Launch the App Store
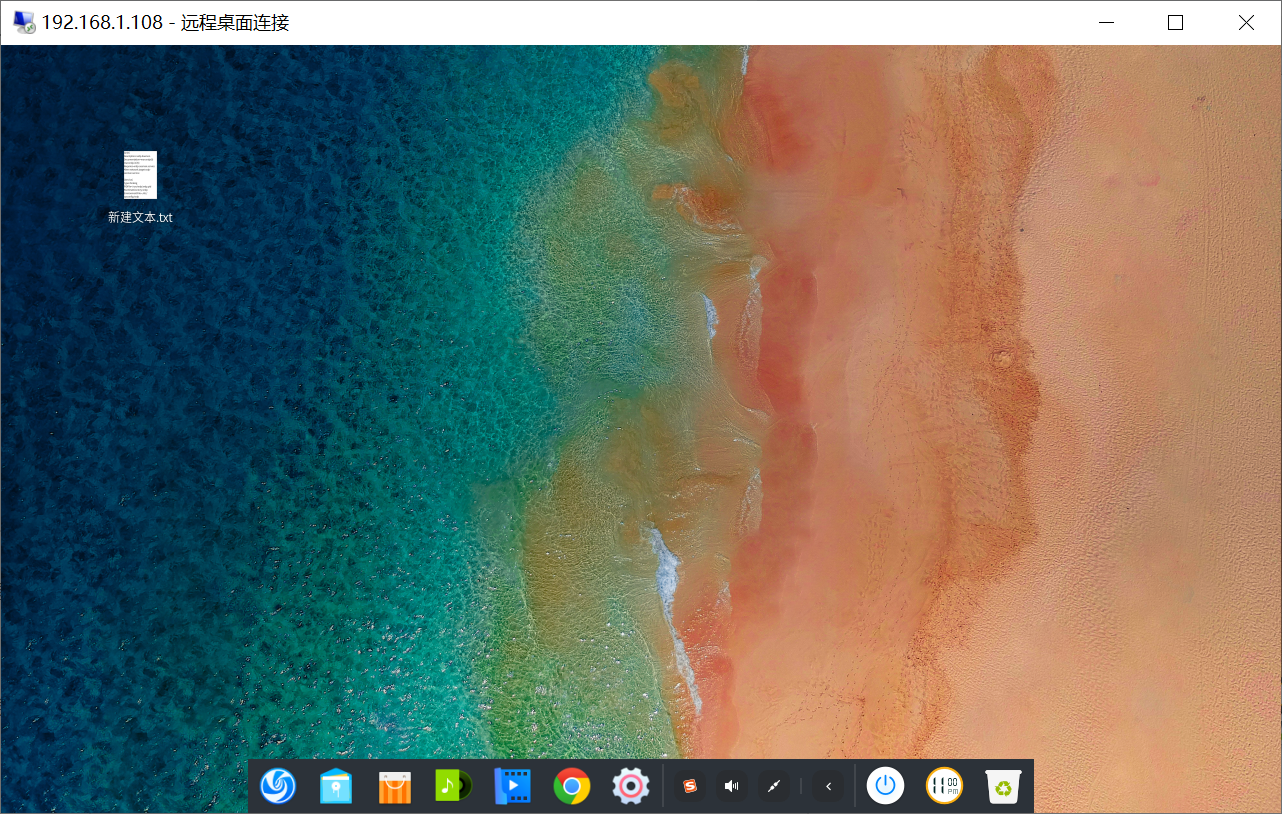 tap(394, 786)
